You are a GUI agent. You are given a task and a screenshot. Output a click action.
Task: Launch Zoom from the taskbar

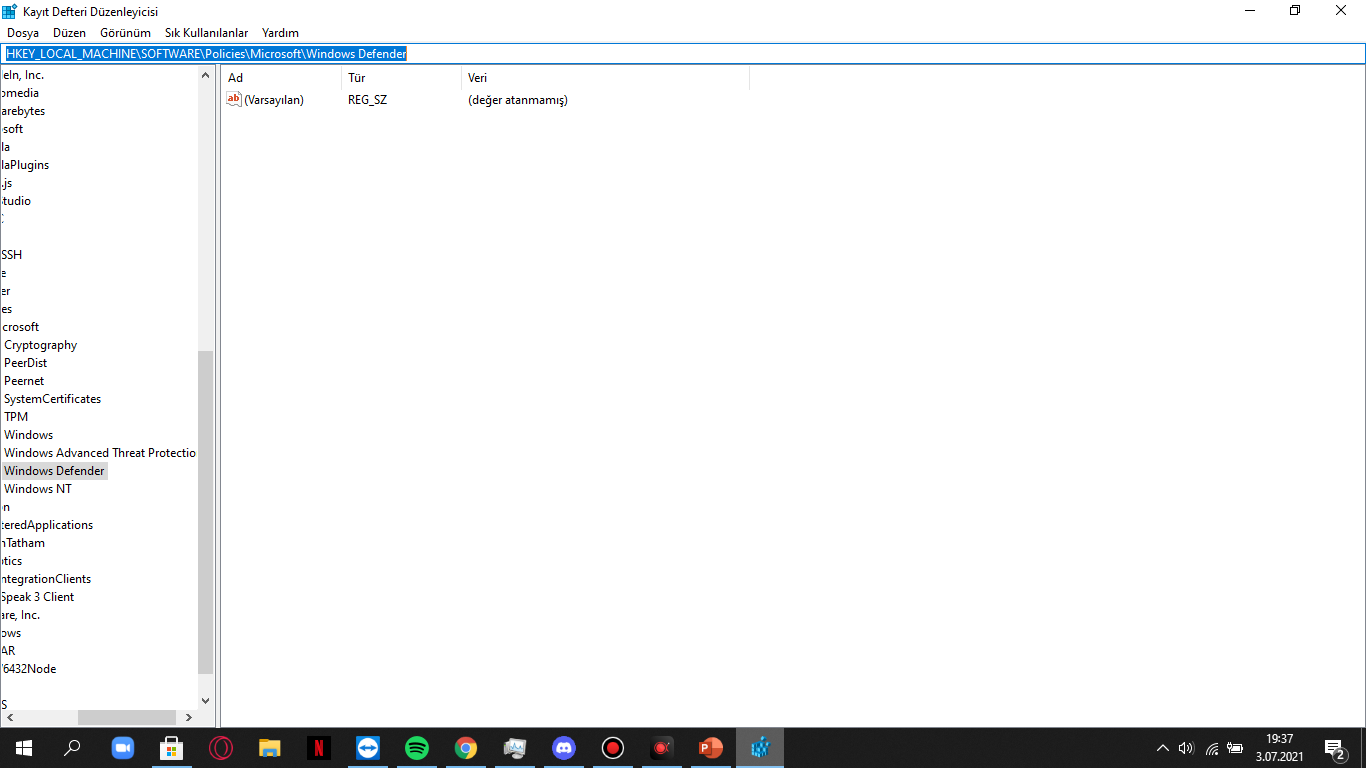pos(123,748)
